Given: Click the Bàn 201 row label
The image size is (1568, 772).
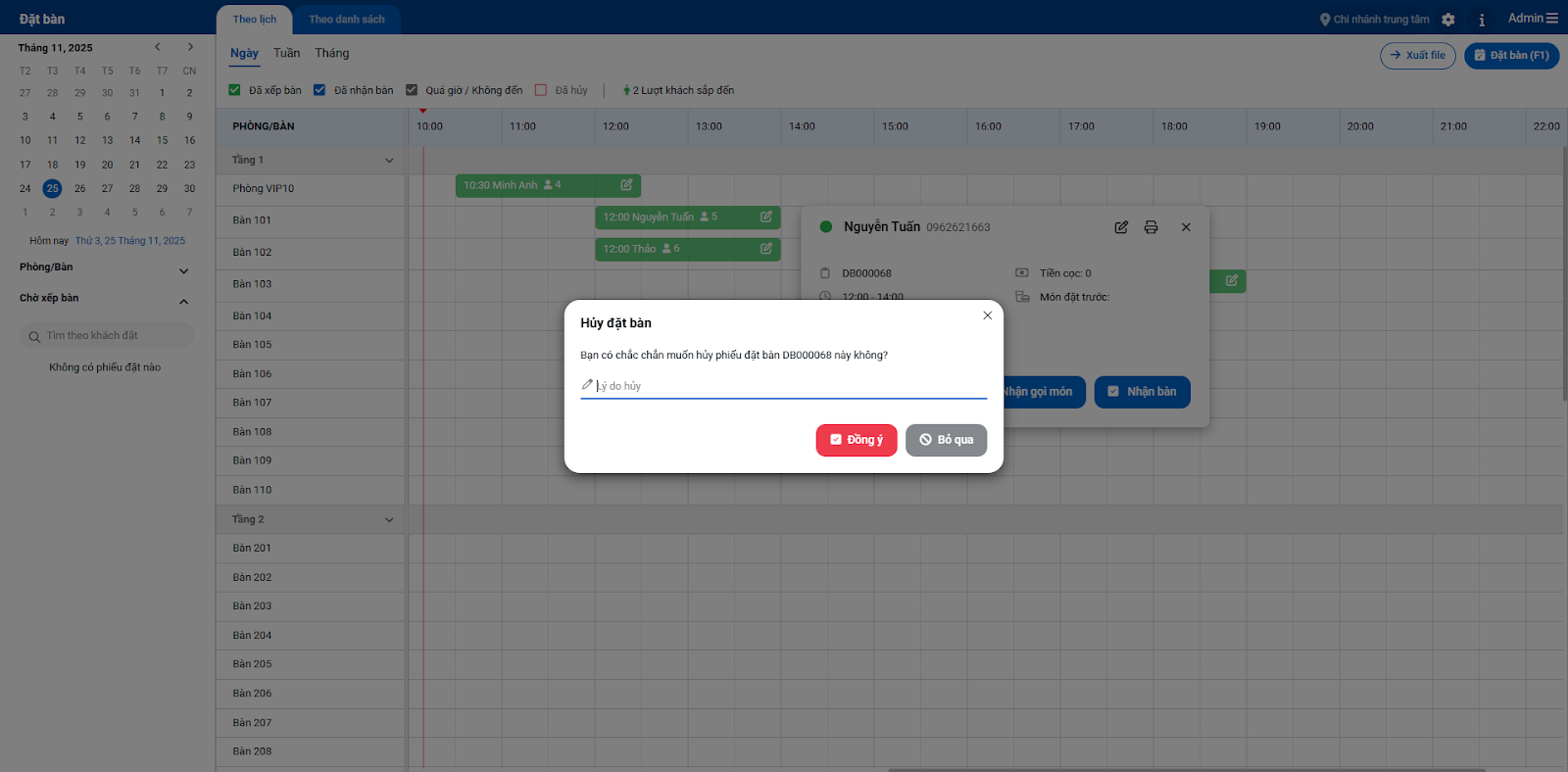Looking at the screenshot, I should coord(252,549).
